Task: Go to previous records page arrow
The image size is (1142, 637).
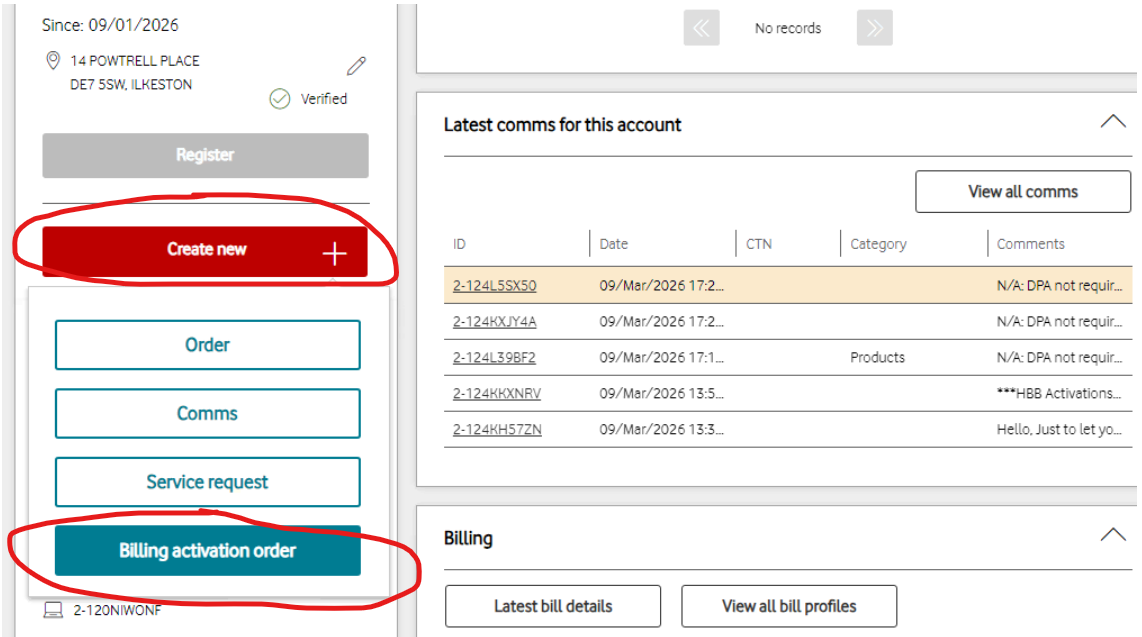Action: coord(701,28)
